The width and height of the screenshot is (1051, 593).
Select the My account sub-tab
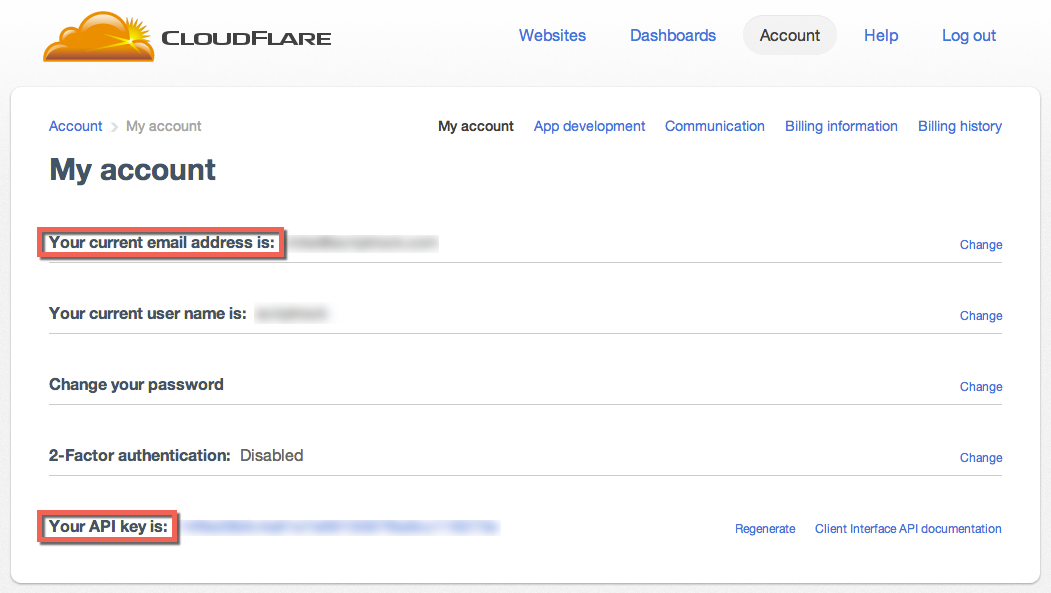tap(476, 126)
